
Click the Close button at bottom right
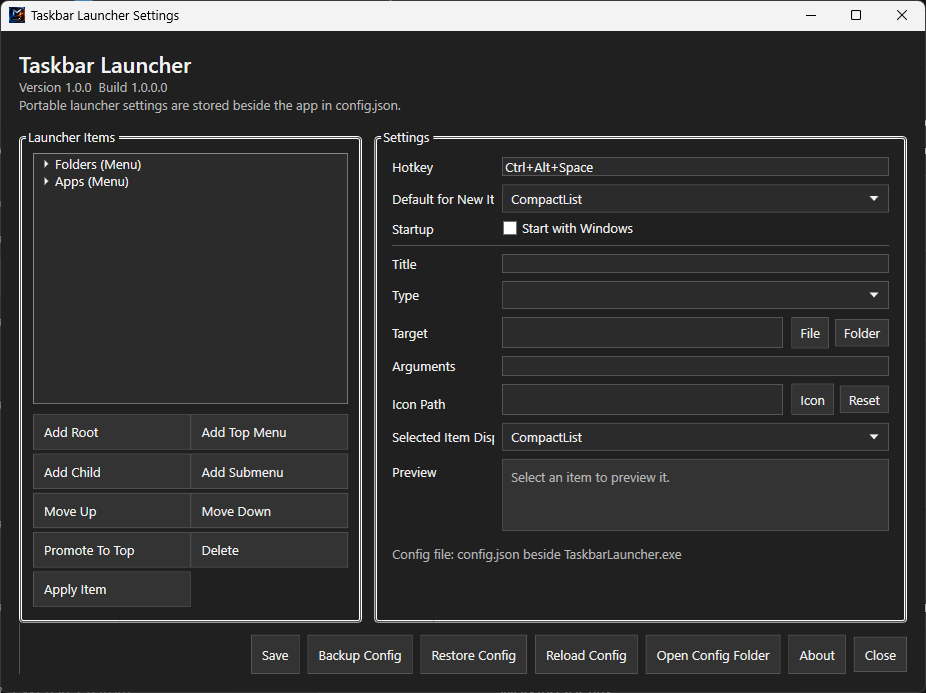[x=880, y=655]
